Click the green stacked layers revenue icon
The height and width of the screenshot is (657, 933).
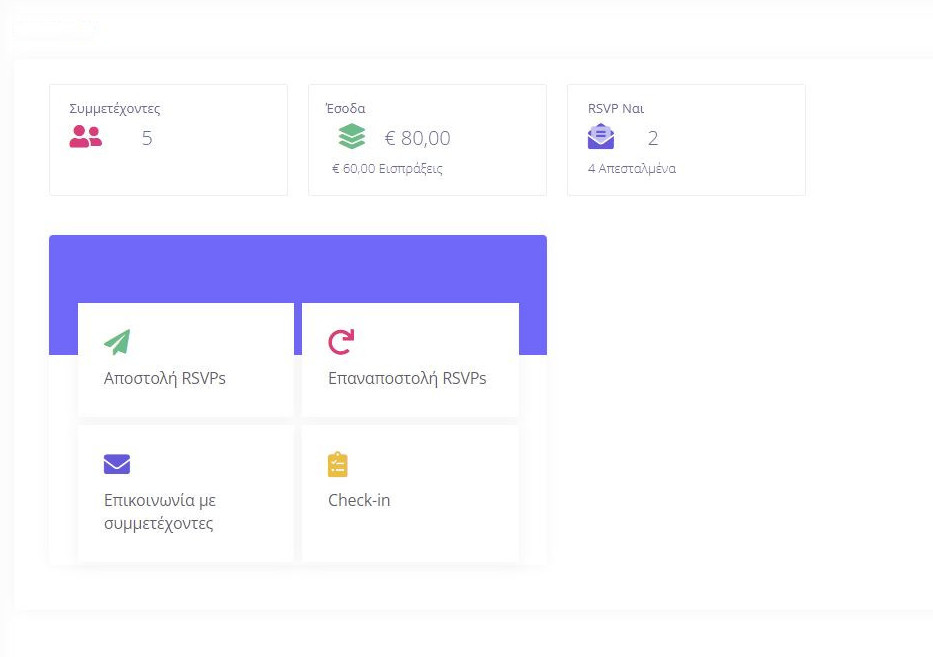[x=352, y=136]
